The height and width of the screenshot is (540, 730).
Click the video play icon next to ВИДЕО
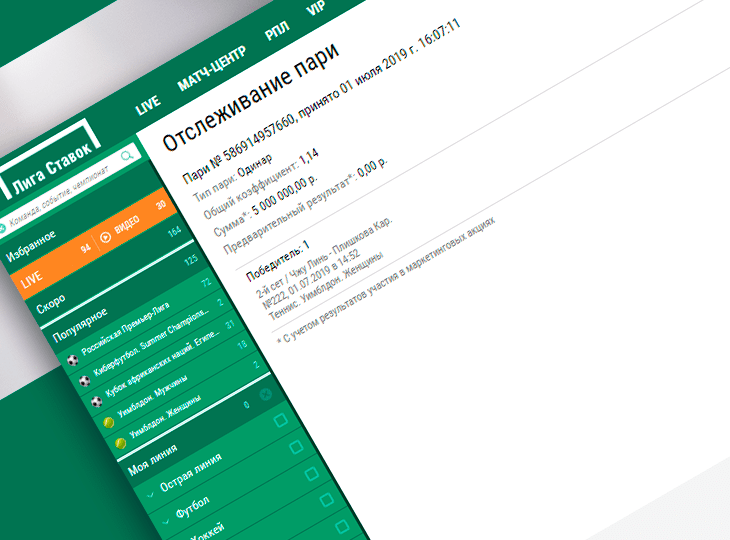pos(105,238)
